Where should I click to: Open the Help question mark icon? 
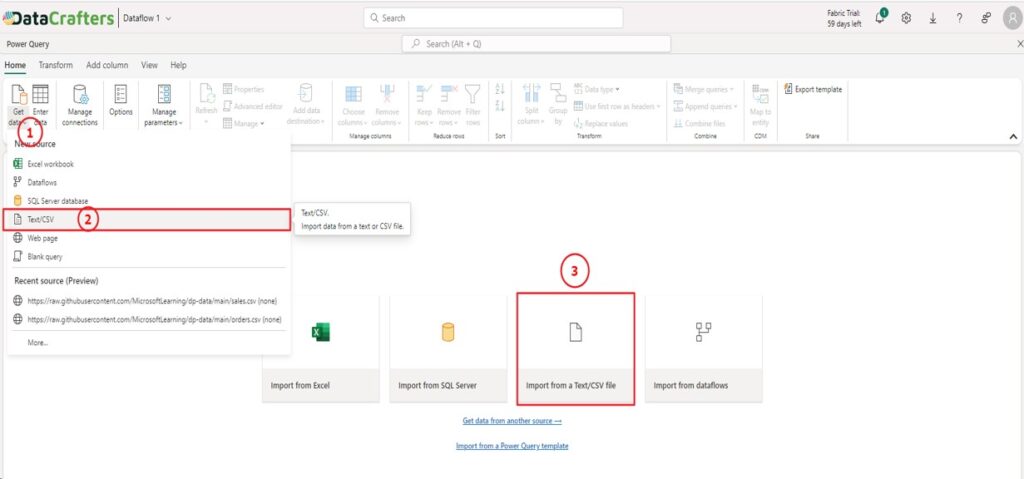(959, 18)
